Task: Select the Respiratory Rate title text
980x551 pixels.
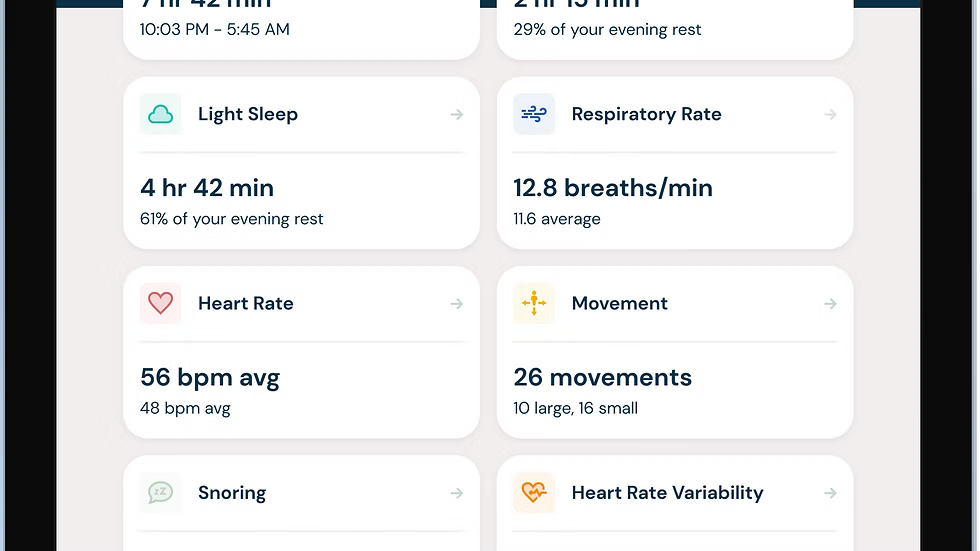Action: click(x=646, y=114)
